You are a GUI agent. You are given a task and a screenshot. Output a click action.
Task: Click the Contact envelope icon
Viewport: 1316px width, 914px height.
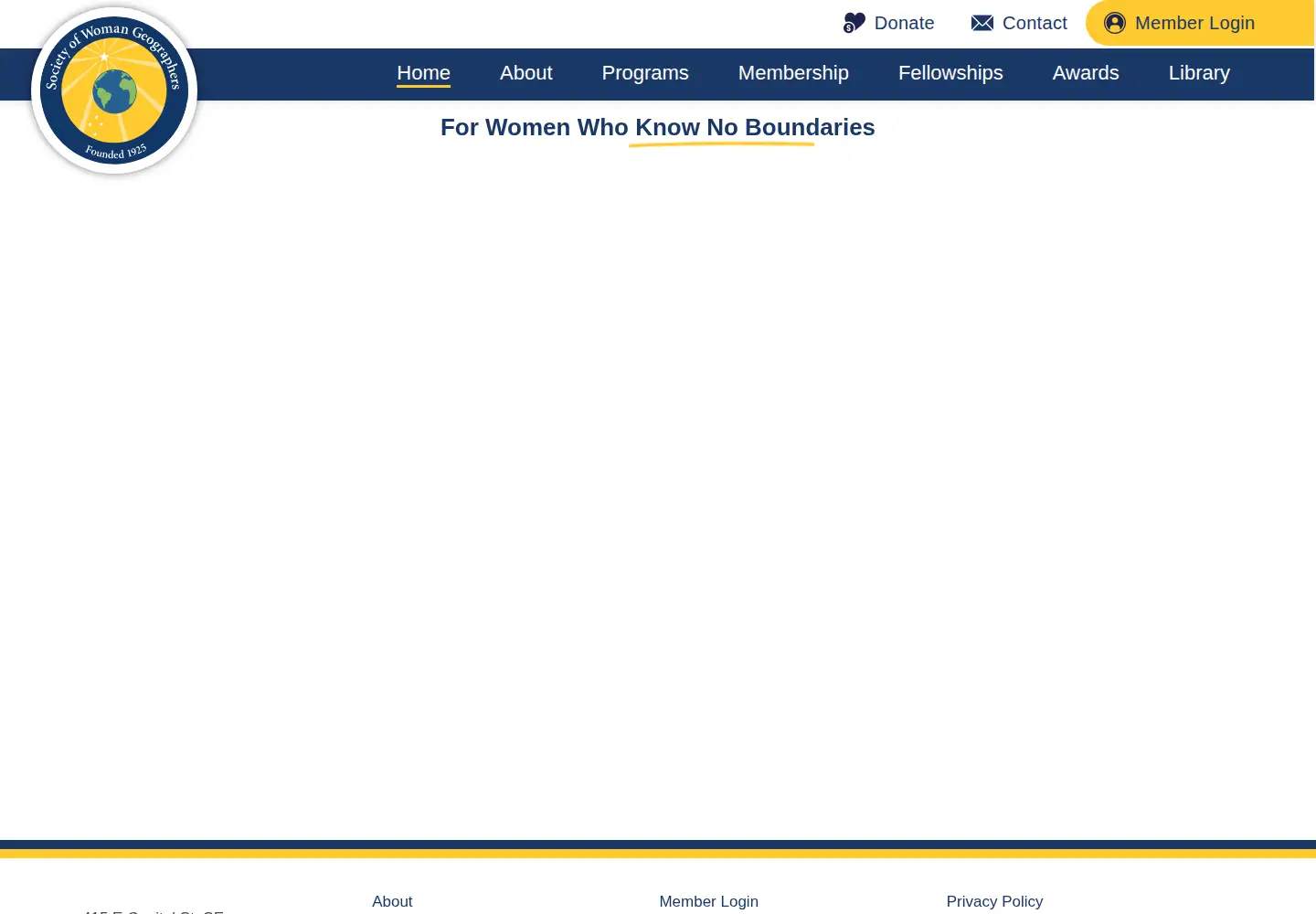(x=982, y=23)
